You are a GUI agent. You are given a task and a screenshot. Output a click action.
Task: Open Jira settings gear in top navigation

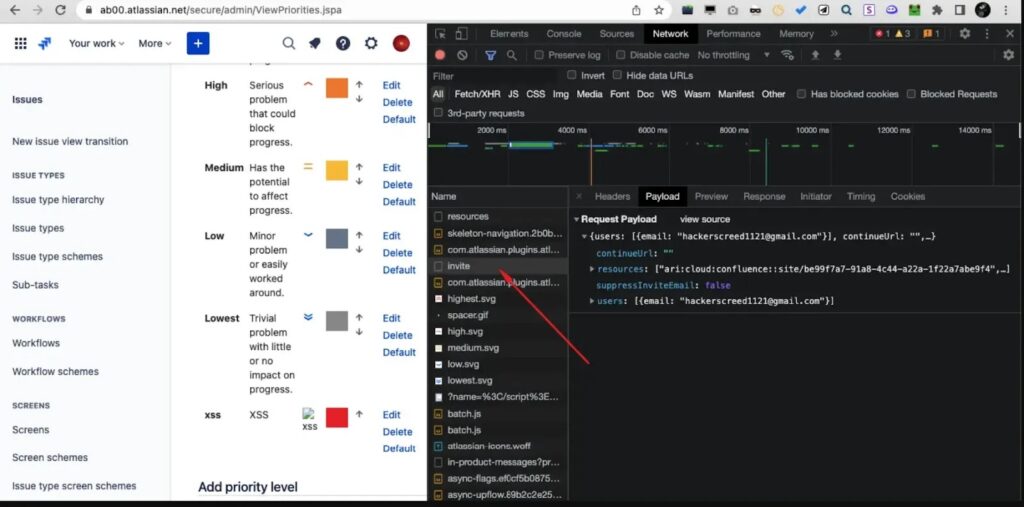coord(371,44)
